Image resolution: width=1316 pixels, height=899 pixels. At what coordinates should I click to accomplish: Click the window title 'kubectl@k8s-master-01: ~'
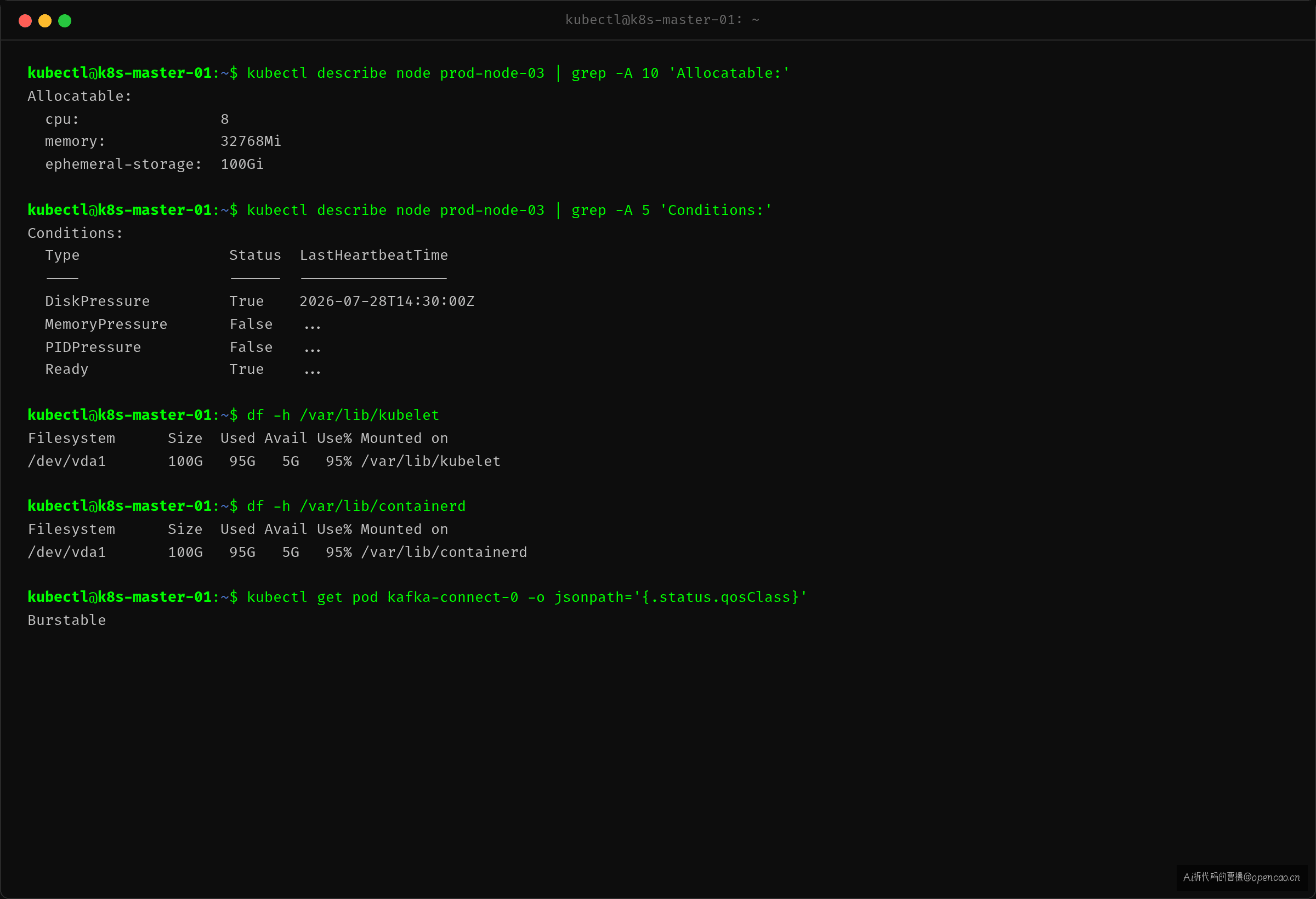(662, 20)
